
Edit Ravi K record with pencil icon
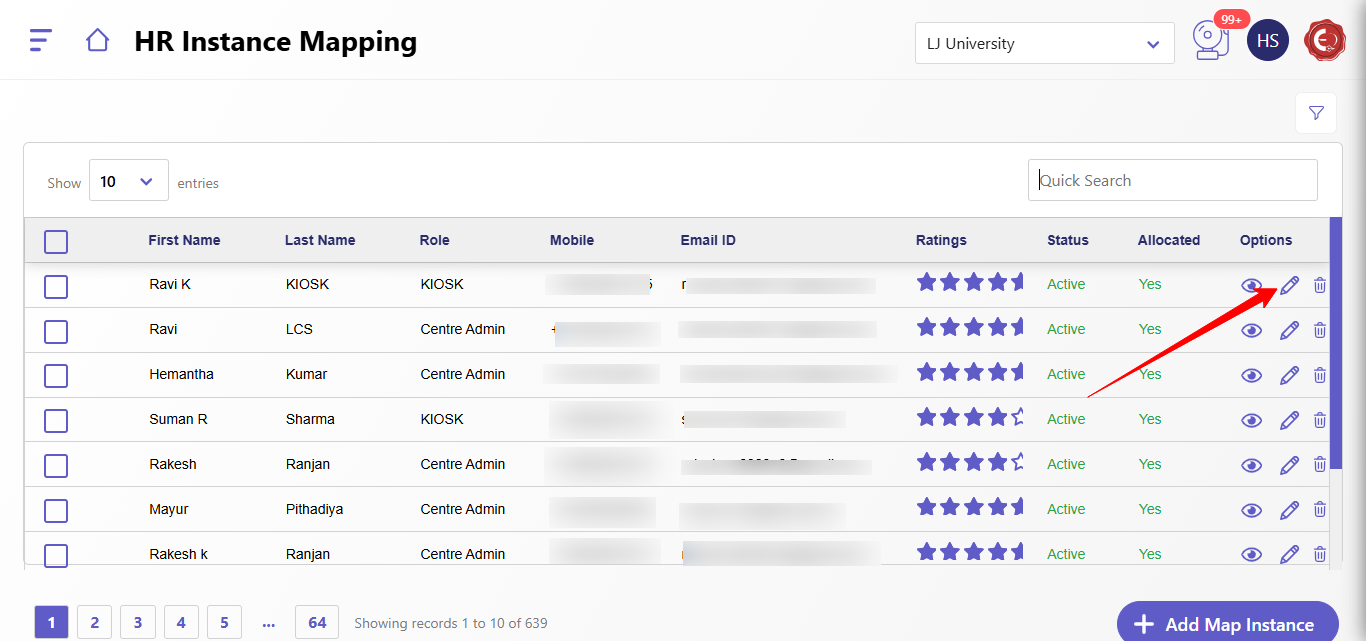1289,285
